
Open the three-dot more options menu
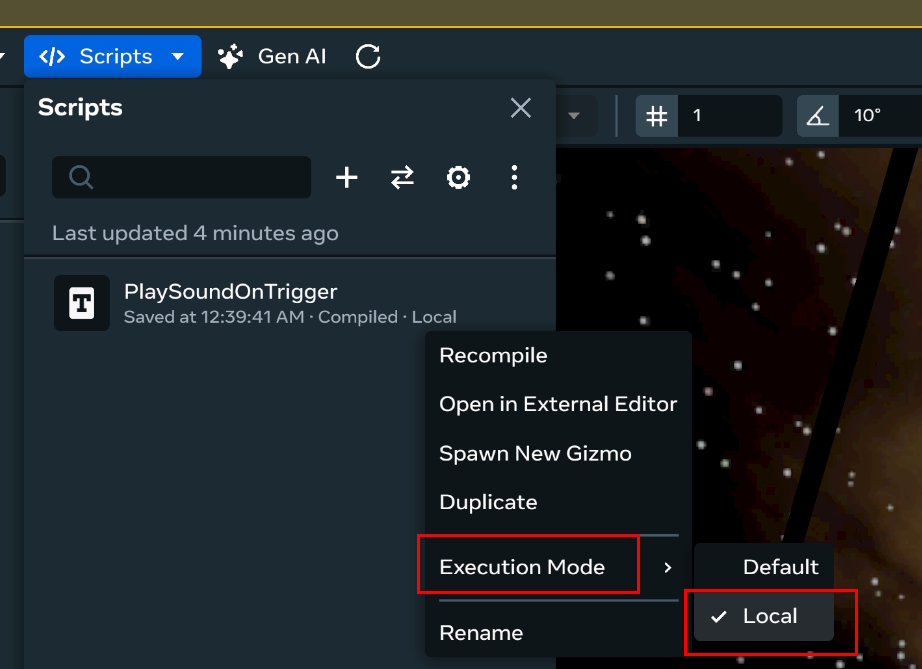(x=514, y=178)
